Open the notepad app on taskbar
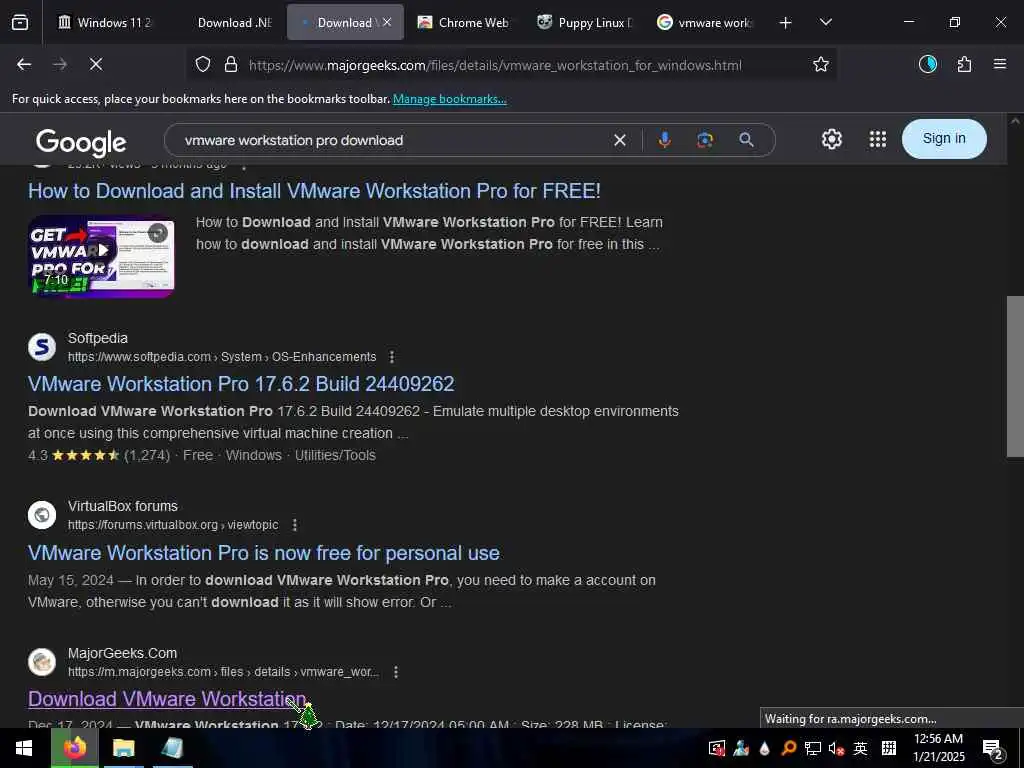This screenshot has width=1024, height=768. (x=172, y=748)
